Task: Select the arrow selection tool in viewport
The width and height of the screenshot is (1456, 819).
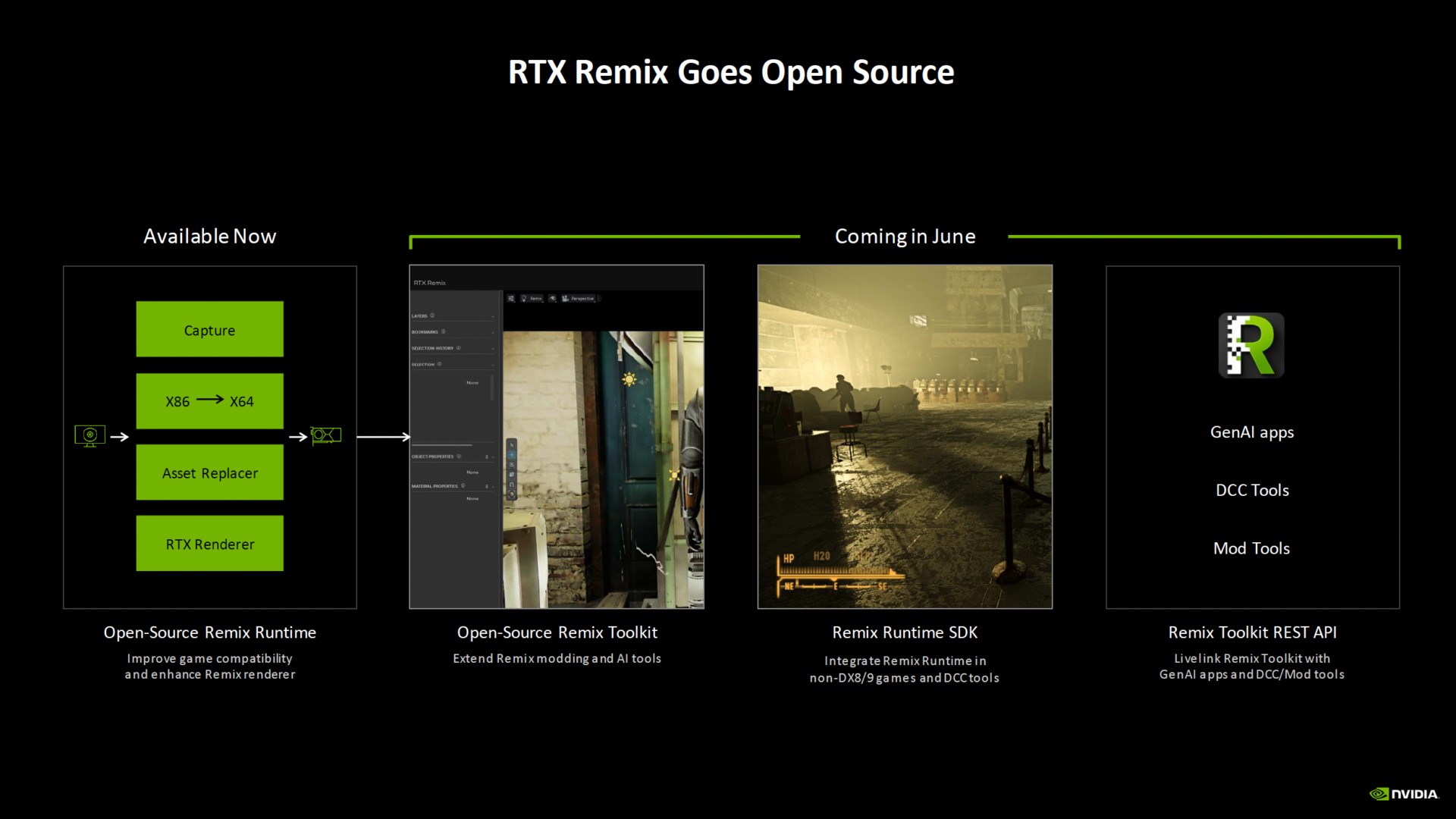Action: click(x=512, y=445)
